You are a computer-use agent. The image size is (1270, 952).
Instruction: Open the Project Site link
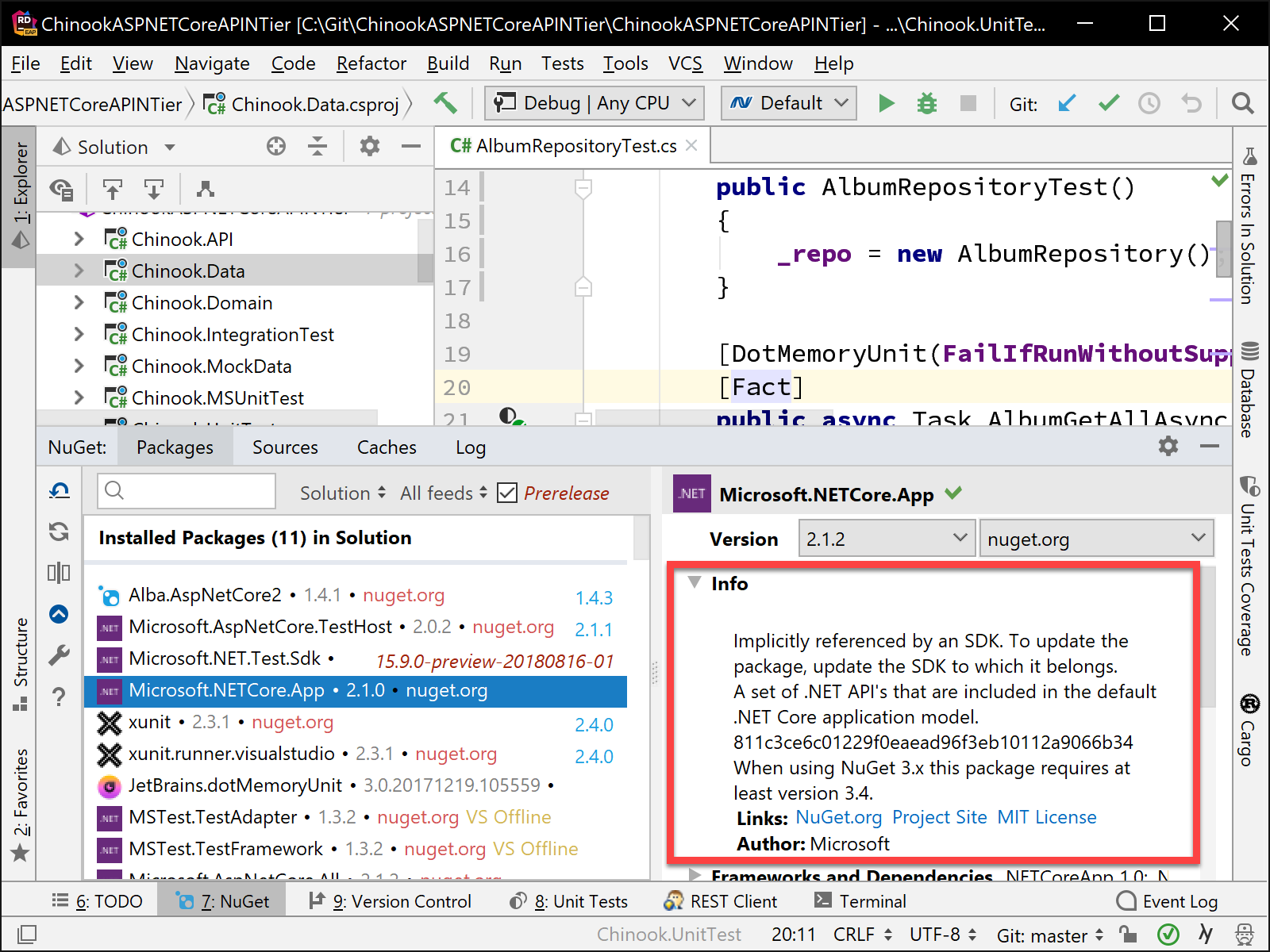point(939,817)
